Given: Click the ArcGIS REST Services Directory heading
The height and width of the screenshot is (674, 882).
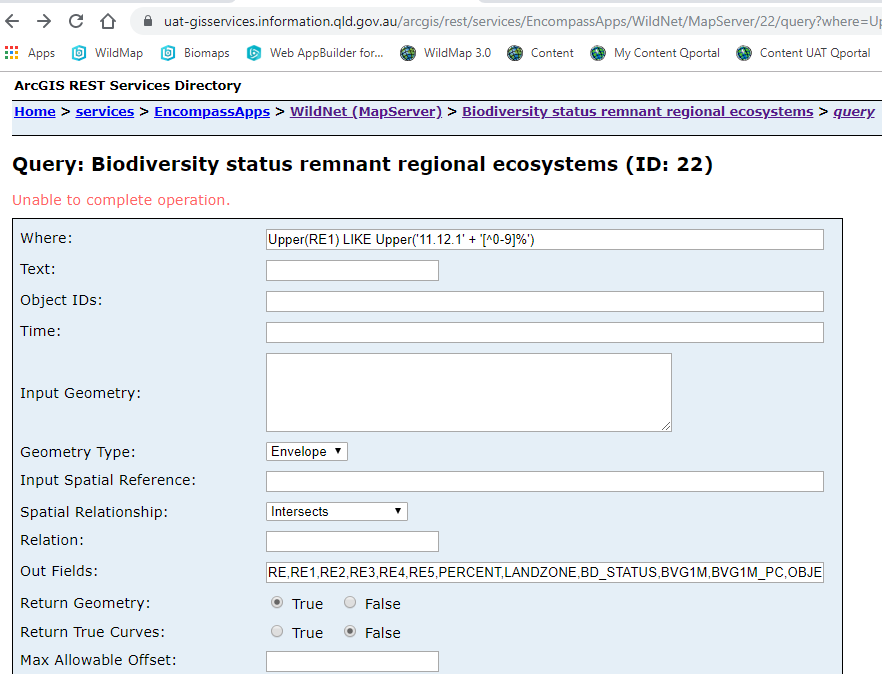Looking at the screenshot, I should (128, 86).
